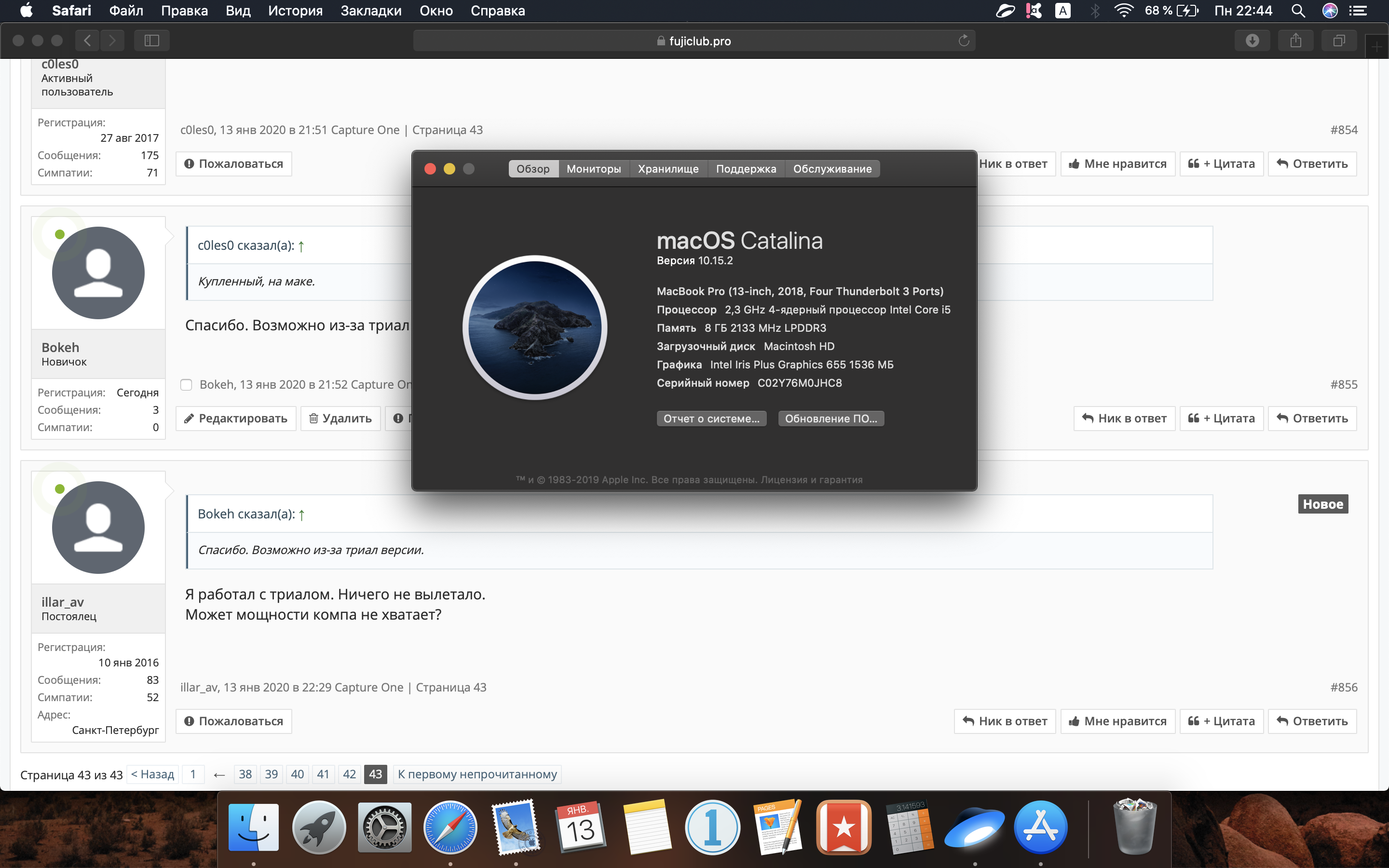Viewport: 1389px width, 868px height.
Task: Open Calculator app in Dock
Action: (909, 828)
